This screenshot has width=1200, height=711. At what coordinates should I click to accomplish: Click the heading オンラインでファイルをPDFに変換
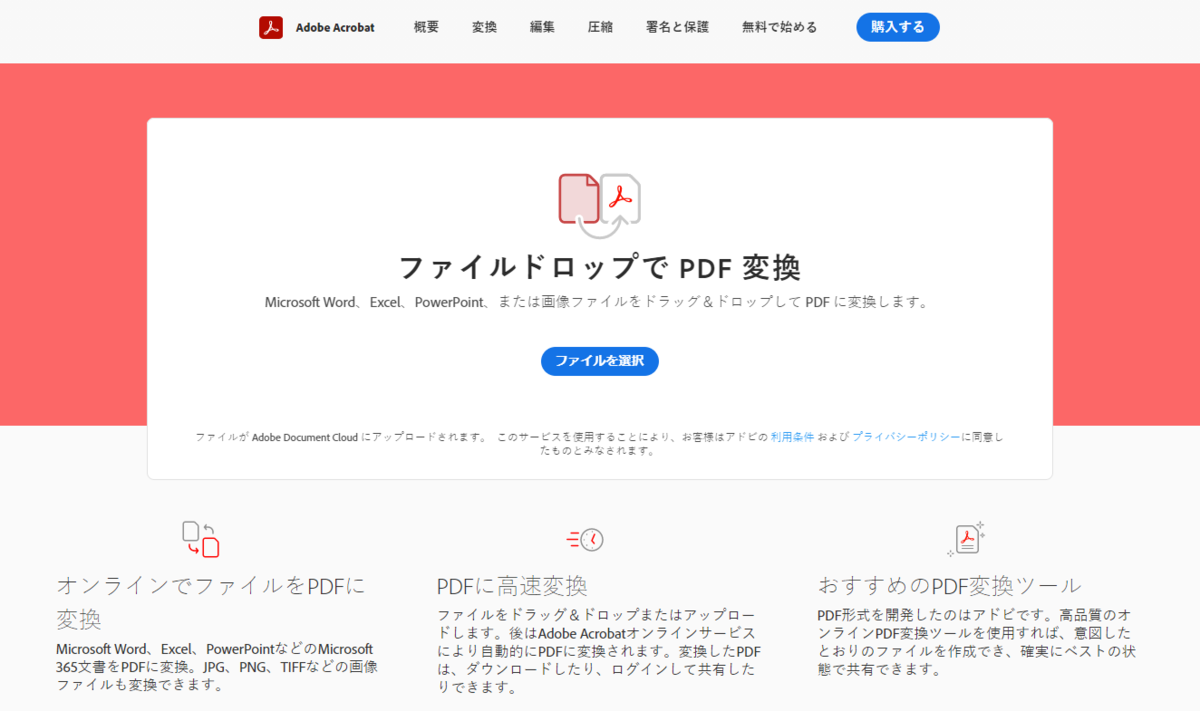[x=211, y=602]
